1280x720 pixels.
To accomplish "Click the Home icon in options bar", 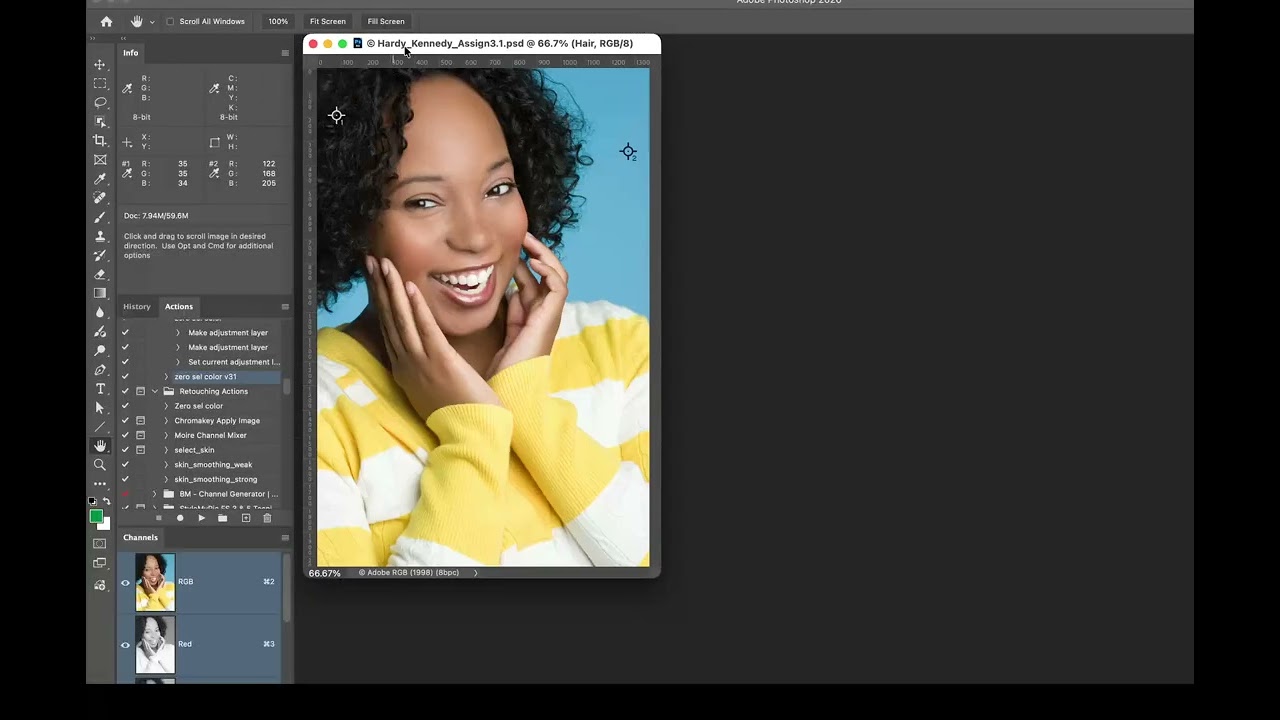I will tap(107, 21).
